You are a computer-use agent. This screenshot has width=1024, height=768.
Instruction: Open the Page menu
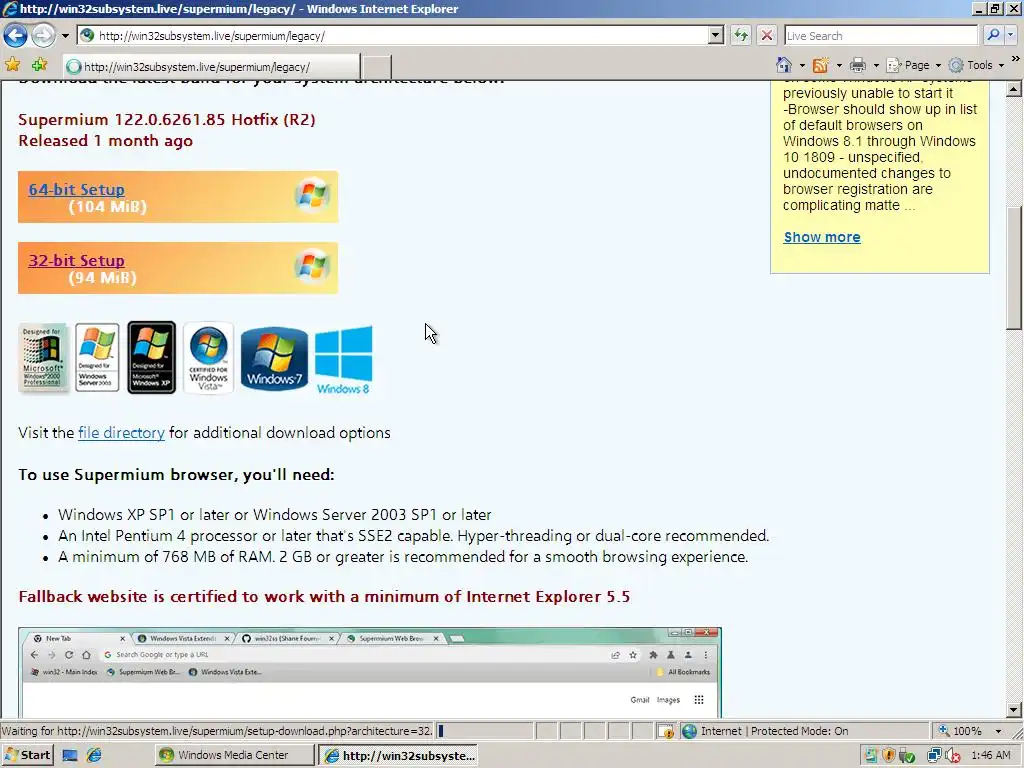[914, 65]
